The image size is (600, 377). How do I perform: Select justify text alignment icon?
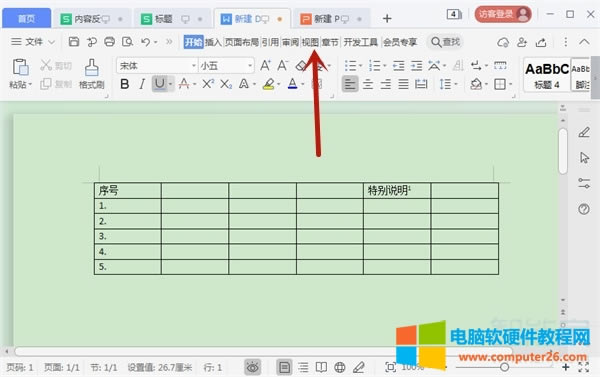[x=403, y=84]
